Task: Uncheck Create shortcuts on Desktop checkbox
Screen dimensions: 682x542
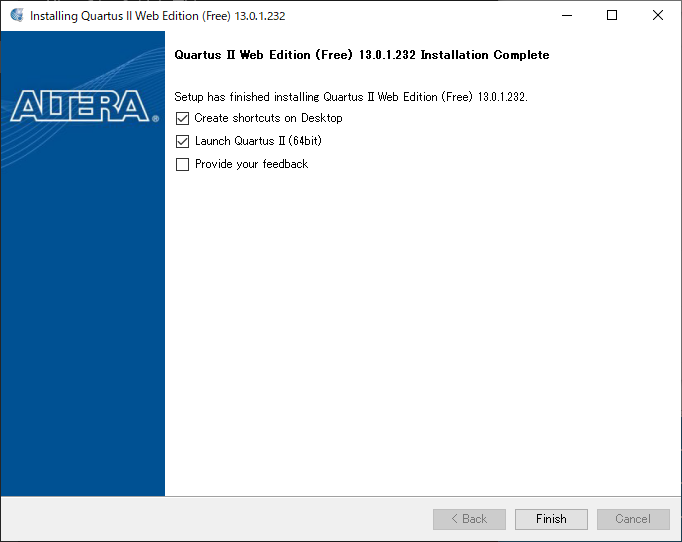Action: click(182, 118)
